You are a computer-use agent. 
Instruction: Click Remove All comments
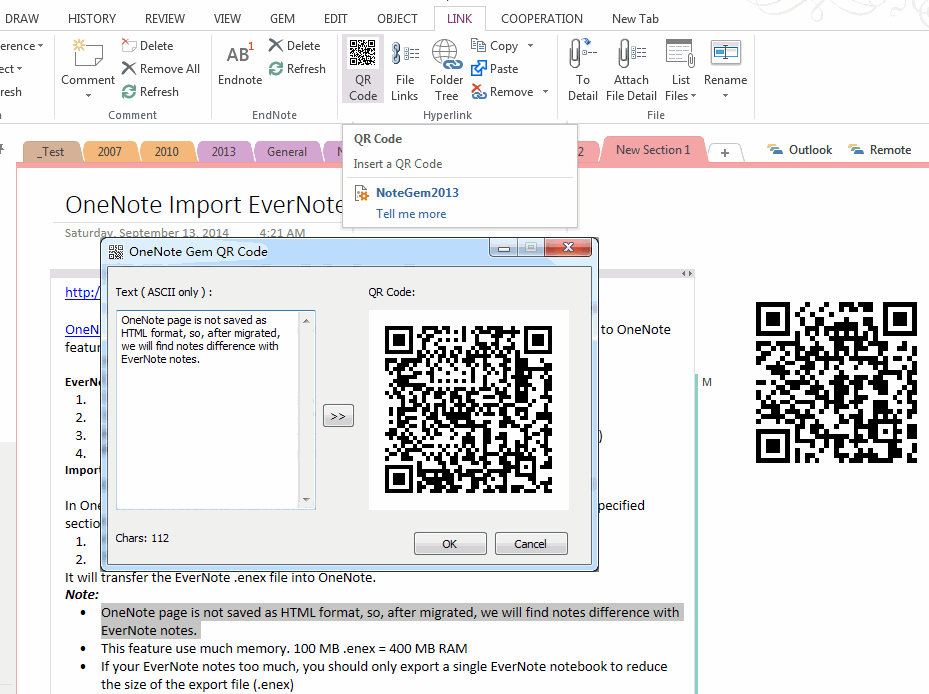pos(161,69)
